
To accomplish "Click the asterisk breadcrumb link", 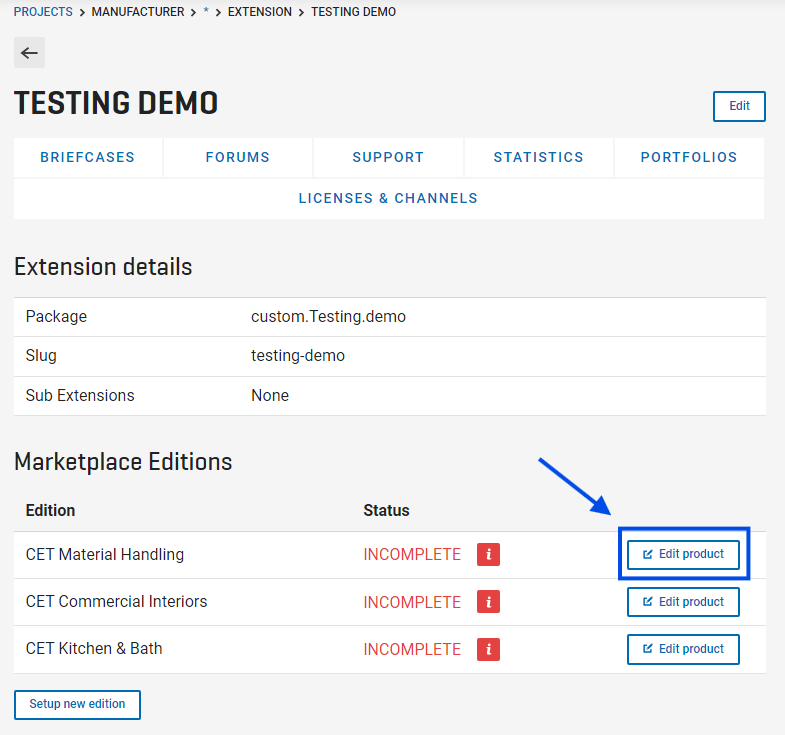I will (x=206, y=12).
